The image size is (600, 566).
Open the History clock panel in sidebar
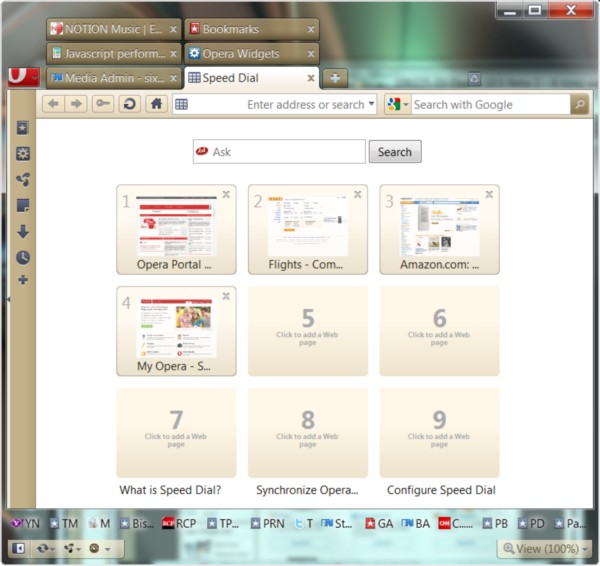[x=23, y=258]
